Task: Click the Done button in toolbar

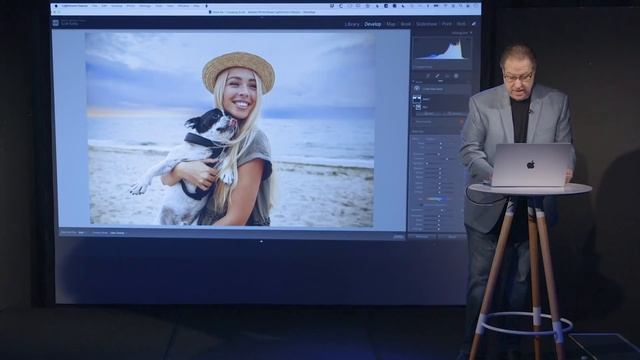Action: 399,236
